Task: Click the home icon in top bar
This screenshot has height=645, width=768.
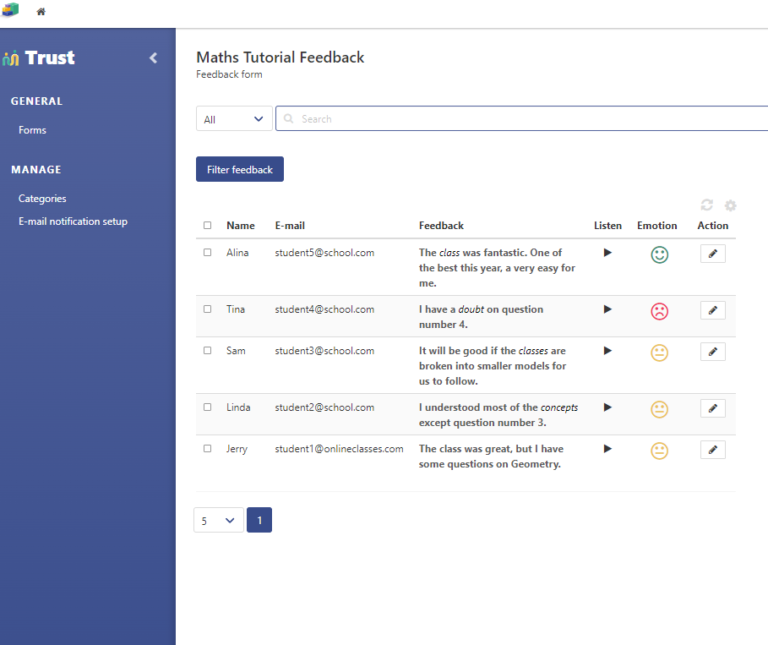Action: (x=41, y=12)
